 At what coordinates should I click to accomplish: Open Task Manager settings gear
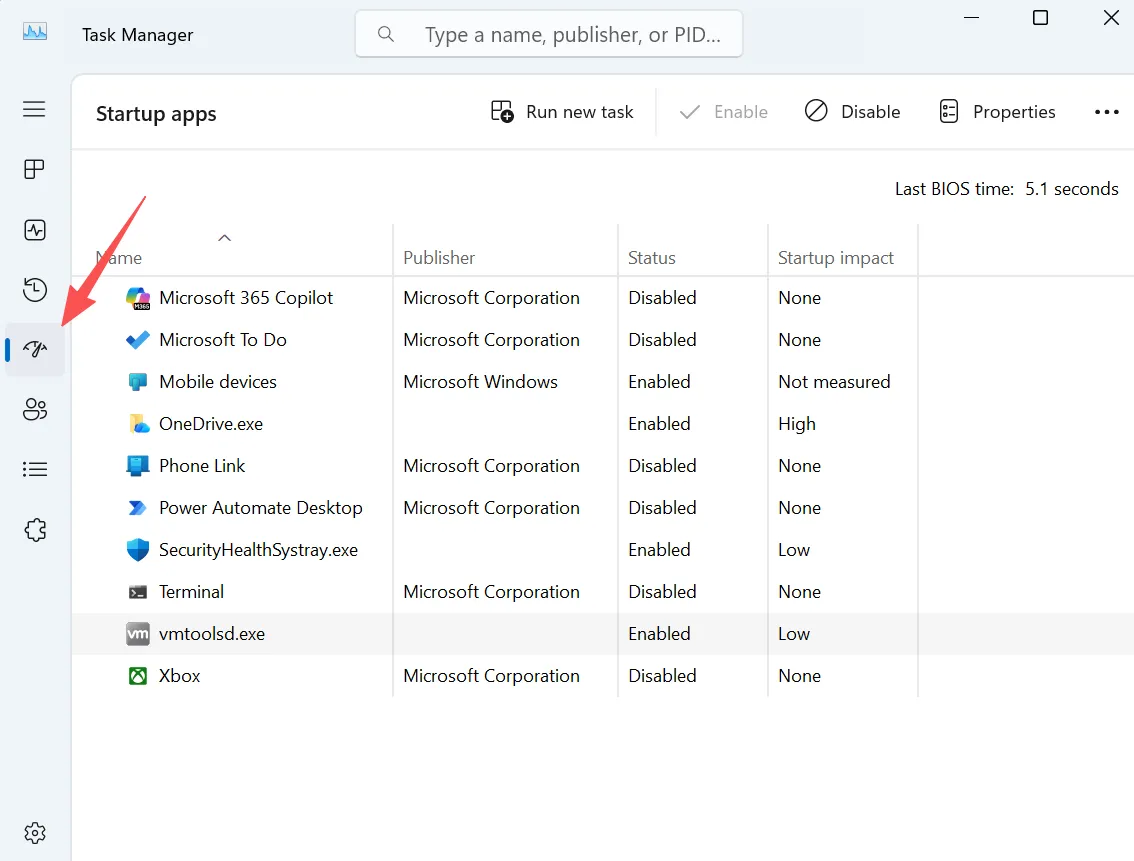34,833
